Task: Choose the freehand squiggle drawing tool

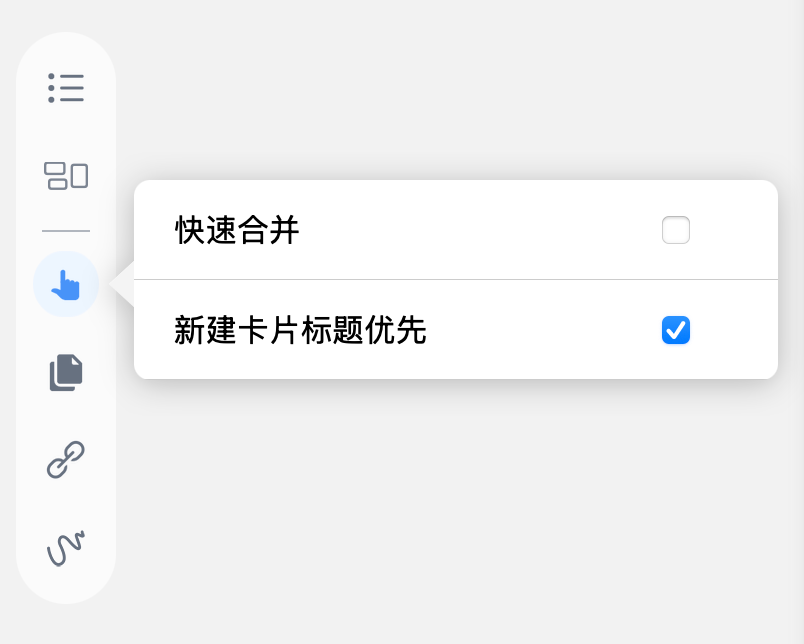Action: 66,548
